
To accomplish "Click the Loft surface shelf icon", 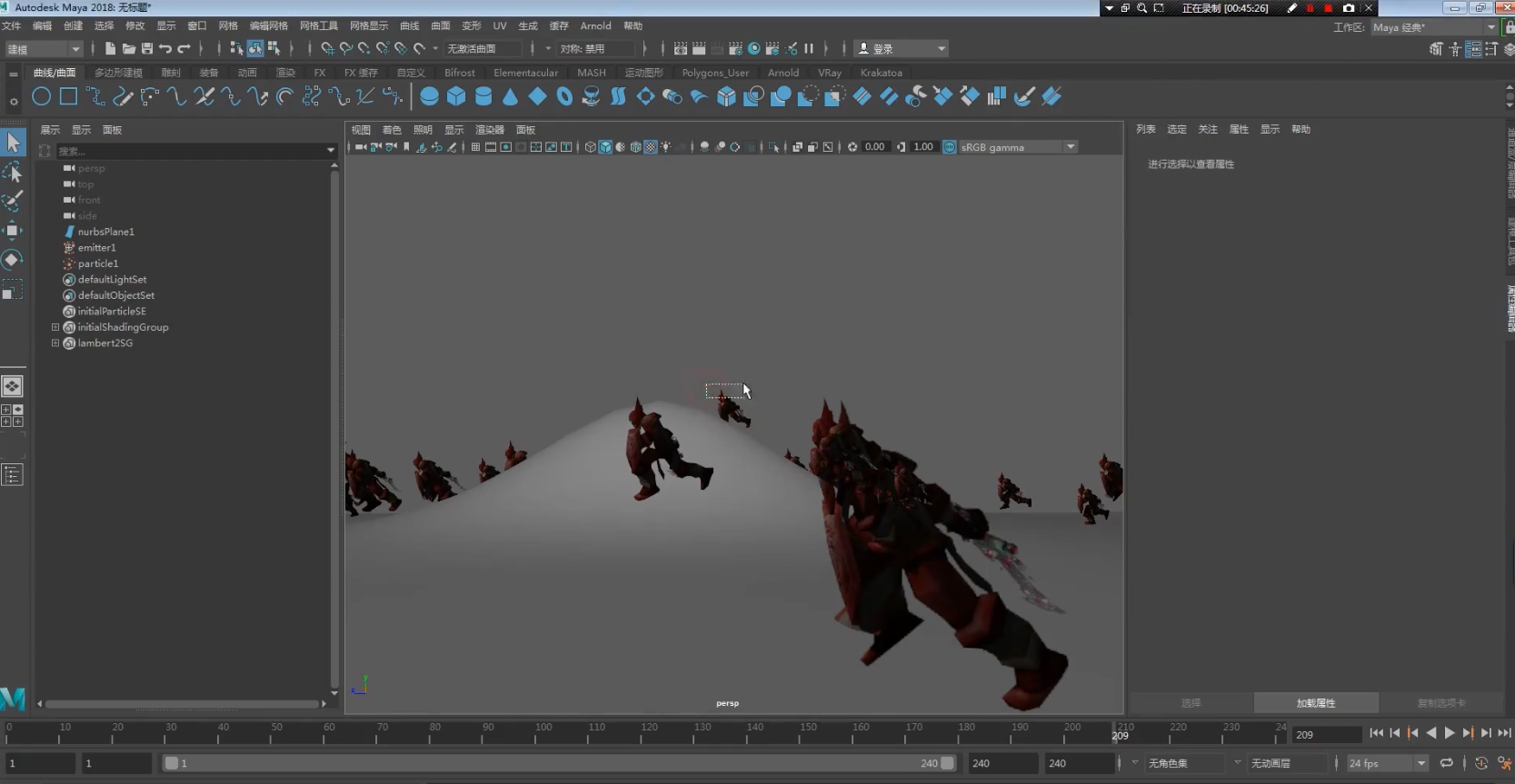I will point(619,96).
